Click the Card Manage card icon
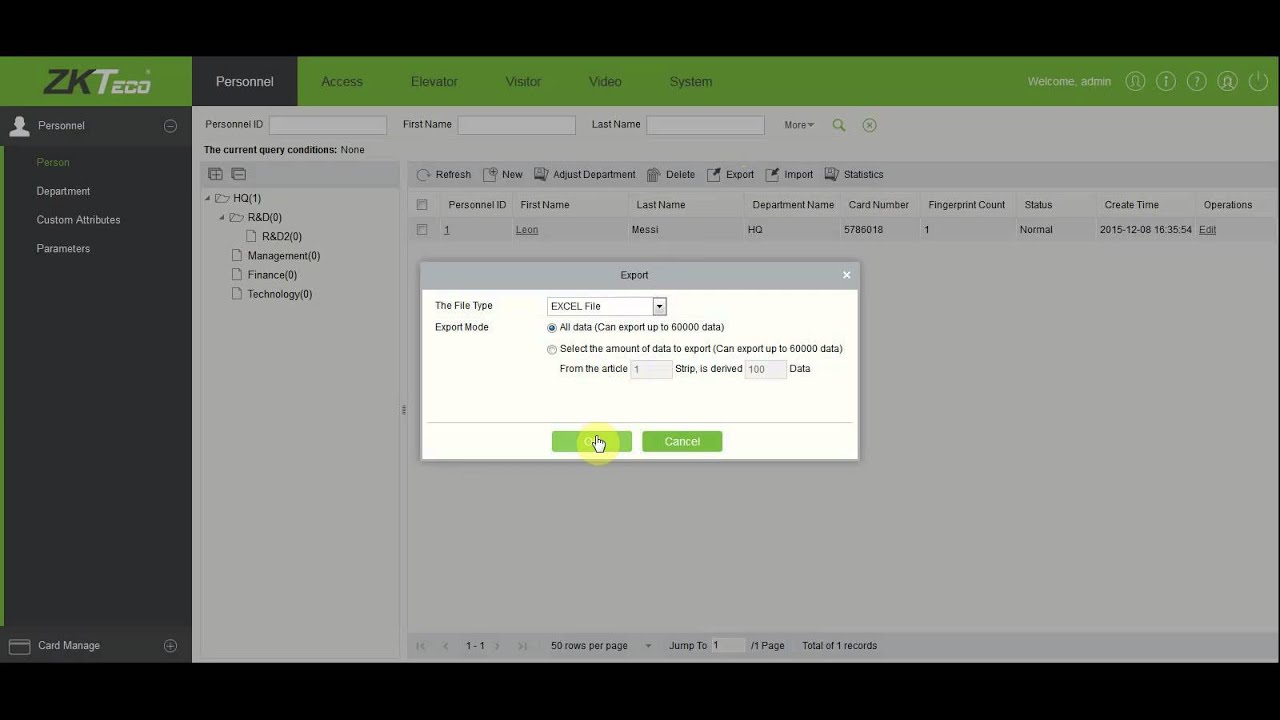 click(19, 646)
